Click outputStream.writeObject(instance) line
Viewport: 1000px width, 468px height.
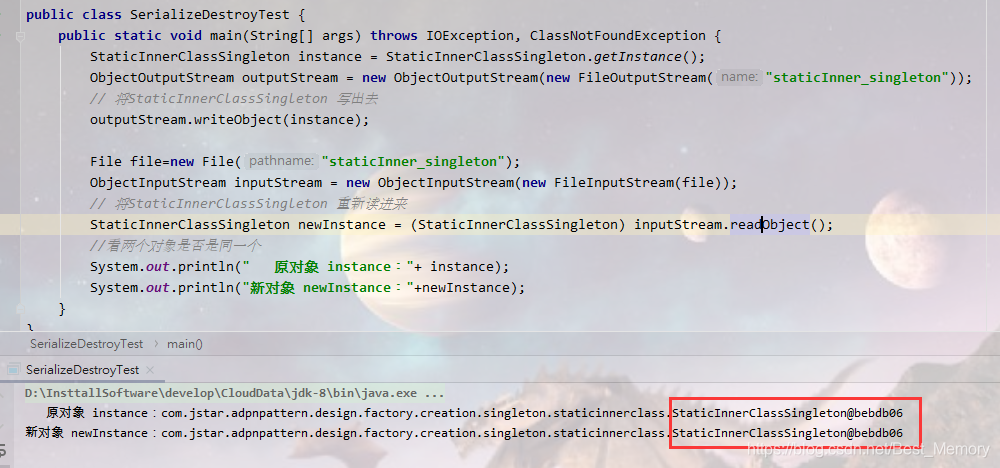coord(230,120)
